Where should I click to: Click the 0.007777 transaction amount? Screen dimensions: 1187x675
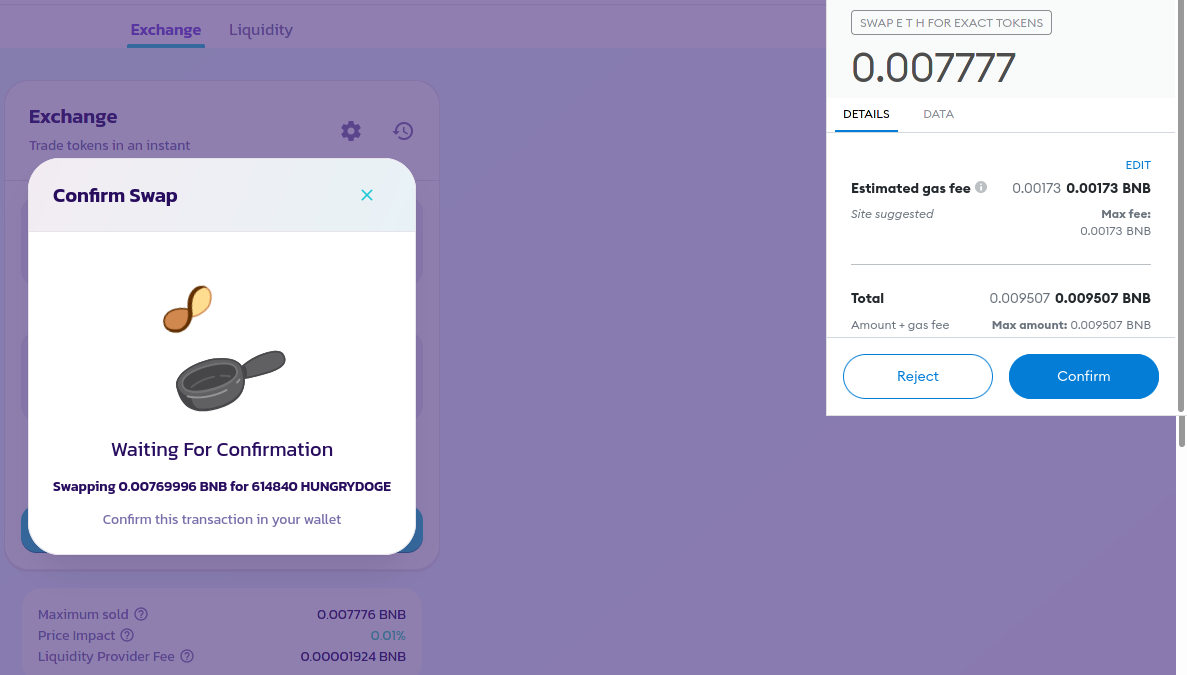(933, 68)
